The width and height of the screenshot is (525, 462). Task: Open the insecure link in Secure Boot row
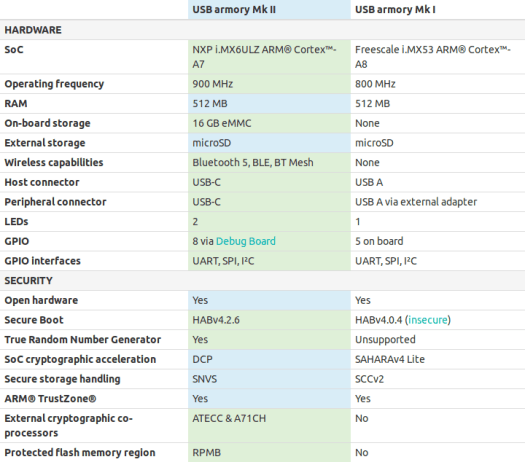click(x=428, y=320)
